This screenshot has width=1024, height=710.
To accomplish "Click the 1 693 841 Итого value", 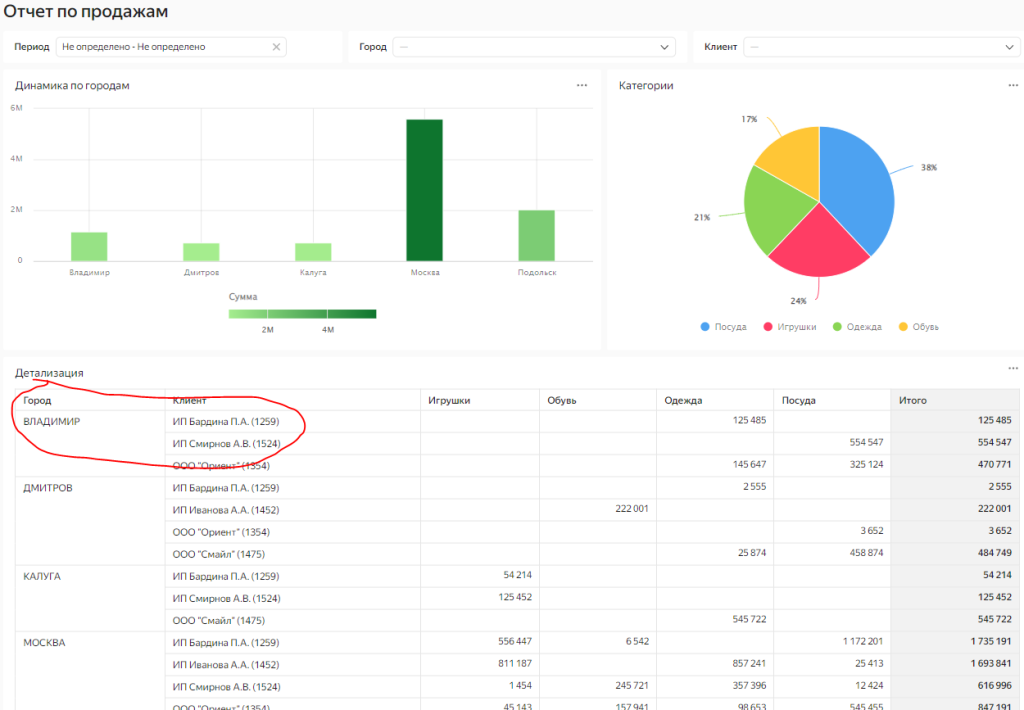I will 991,664.
